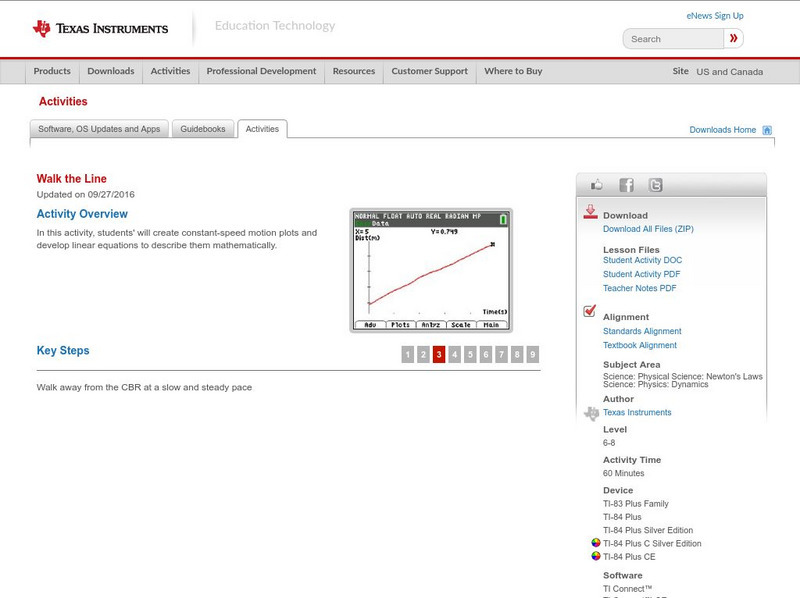View Standards Alignment
Viewport: 800px width, 598px height.
[642, 331]
